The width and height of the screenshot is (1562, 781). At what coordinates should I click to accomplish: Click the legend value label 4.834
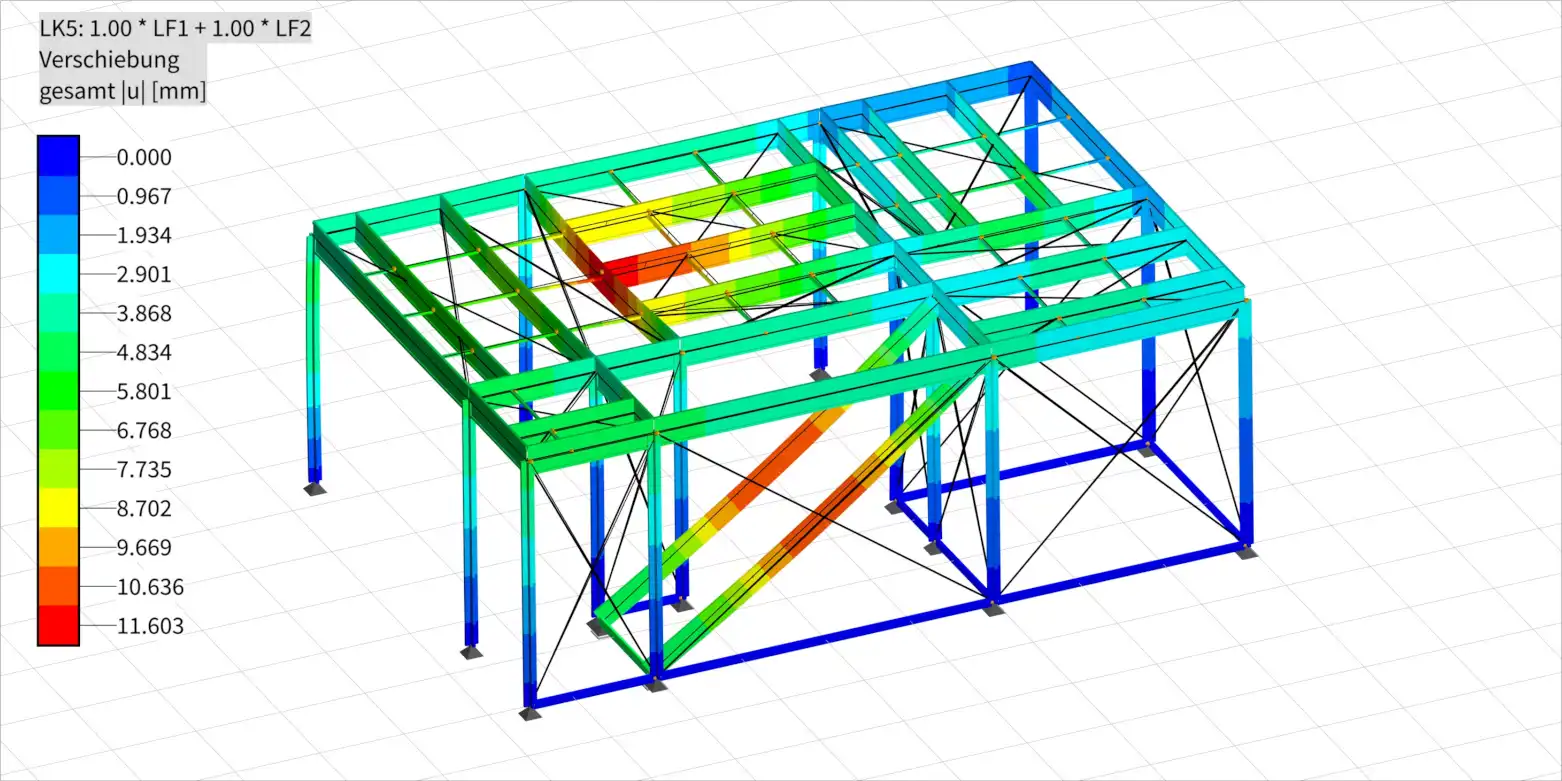click(145, 353)
